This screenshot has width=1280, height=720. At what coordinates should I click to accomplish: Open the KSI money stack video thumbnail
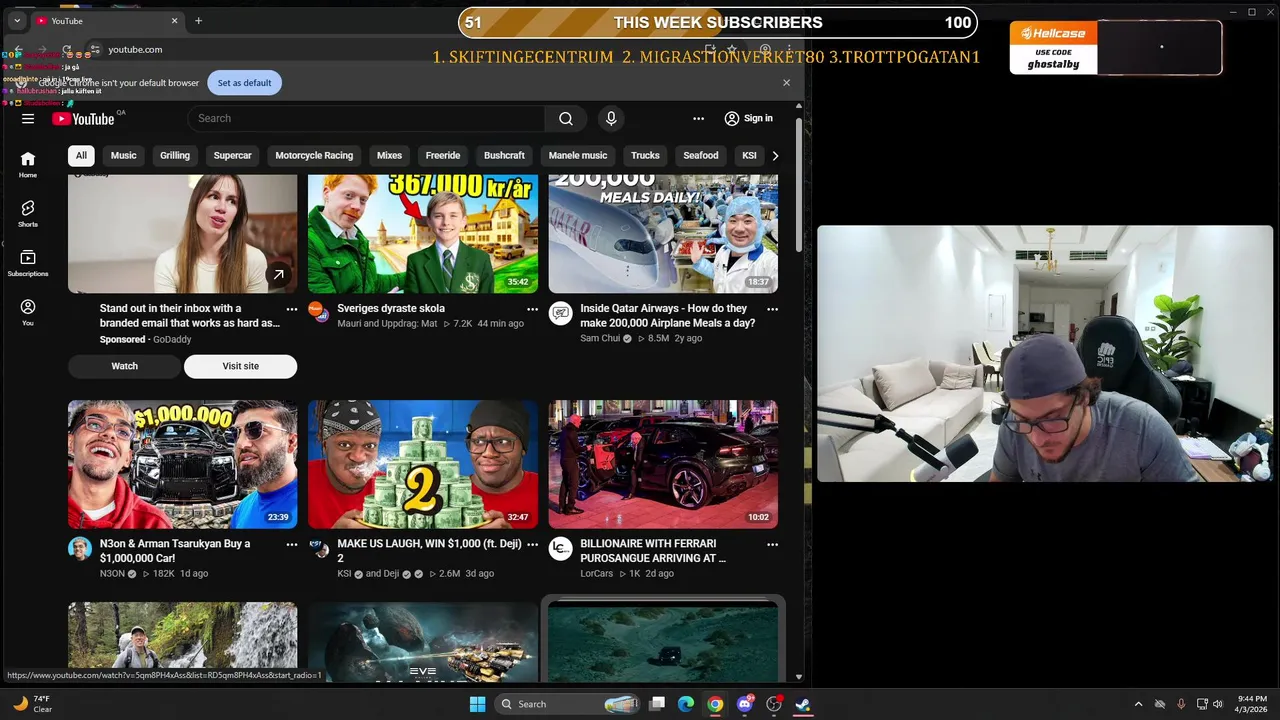[x=423, y=464]
